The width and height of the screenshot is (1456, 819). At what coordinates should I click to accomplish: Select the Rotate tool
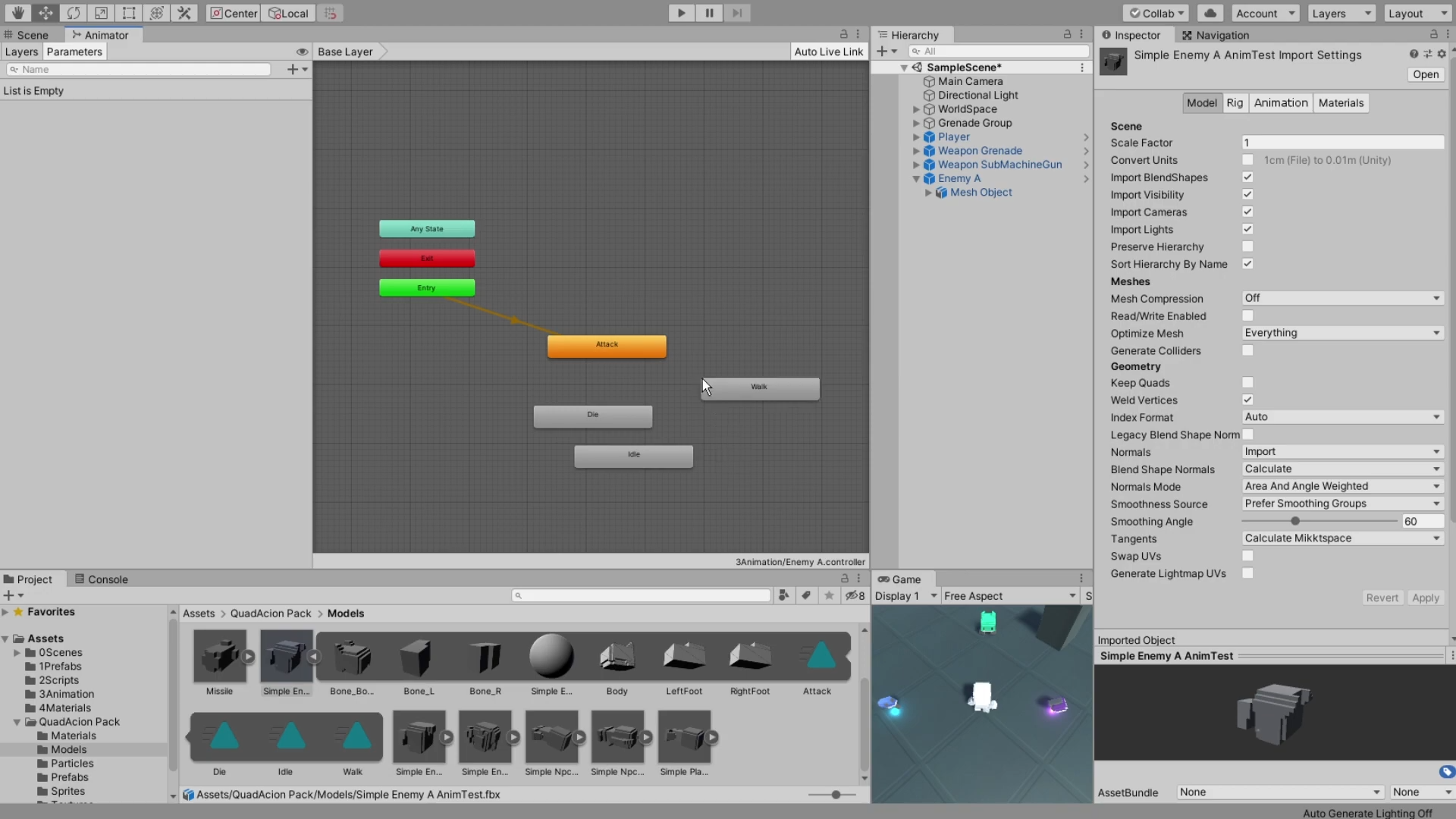tap(73, 13)
